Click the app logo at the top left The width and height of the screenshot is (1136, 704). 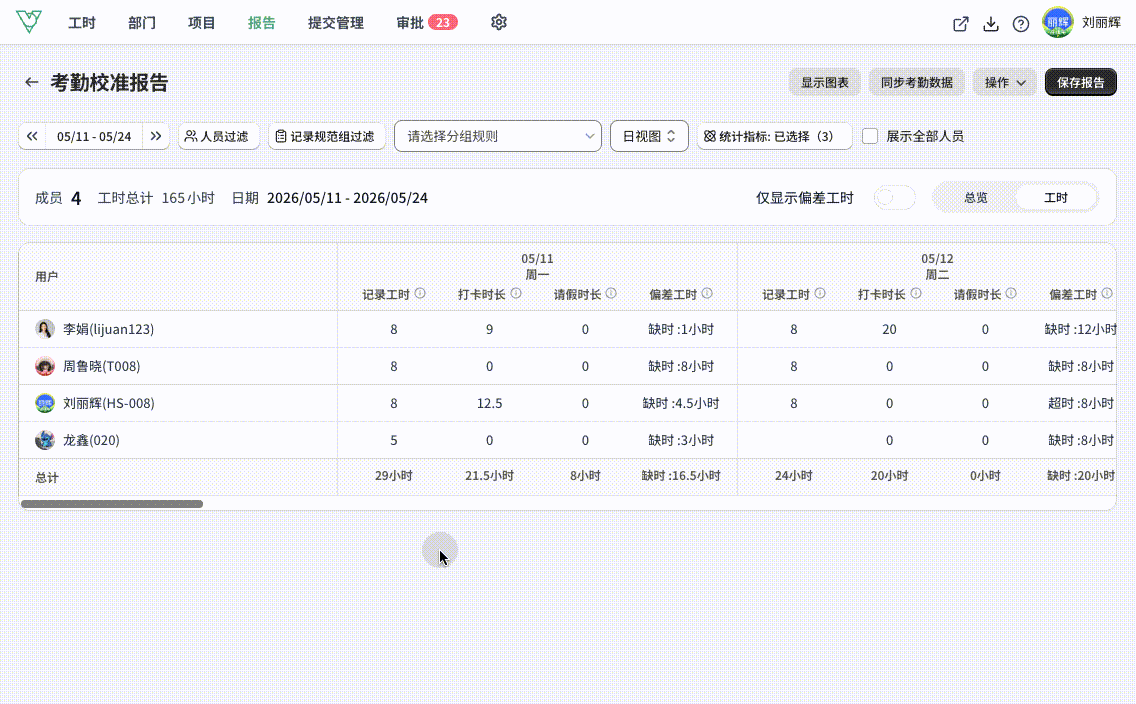[29, 22]
